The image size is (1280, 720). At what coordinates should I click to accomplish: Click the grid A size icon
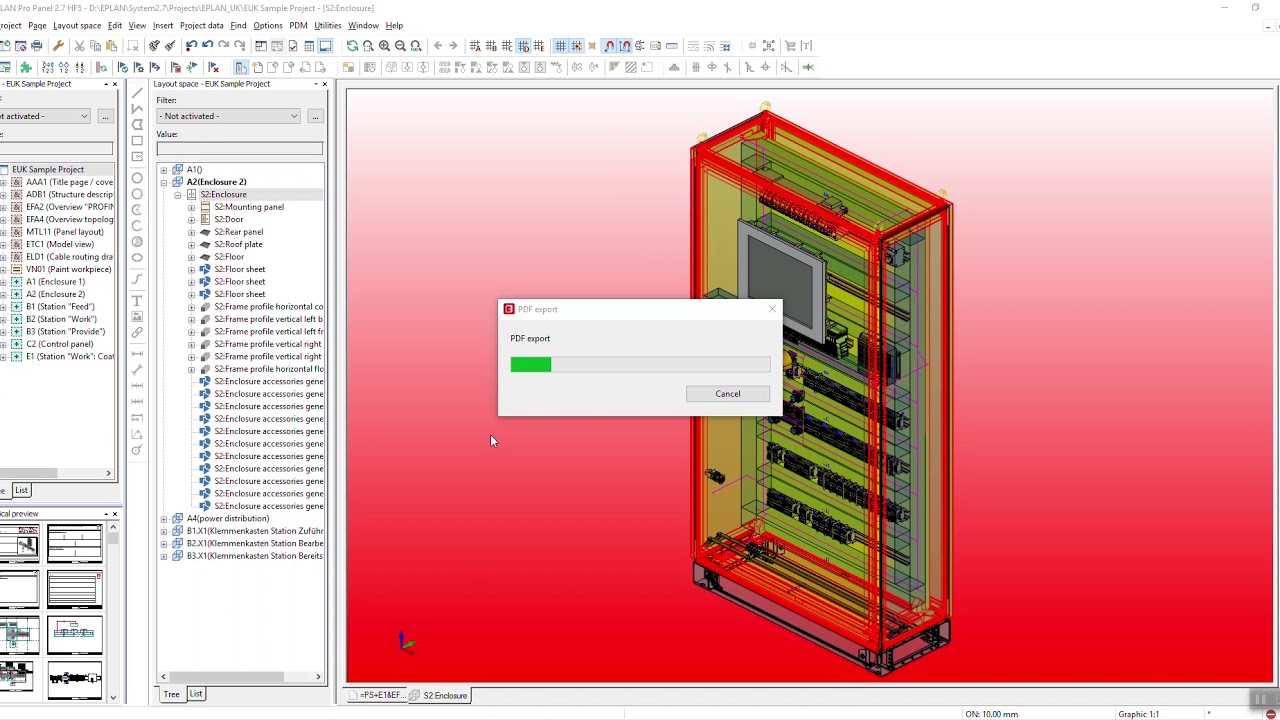coord(475,46)
